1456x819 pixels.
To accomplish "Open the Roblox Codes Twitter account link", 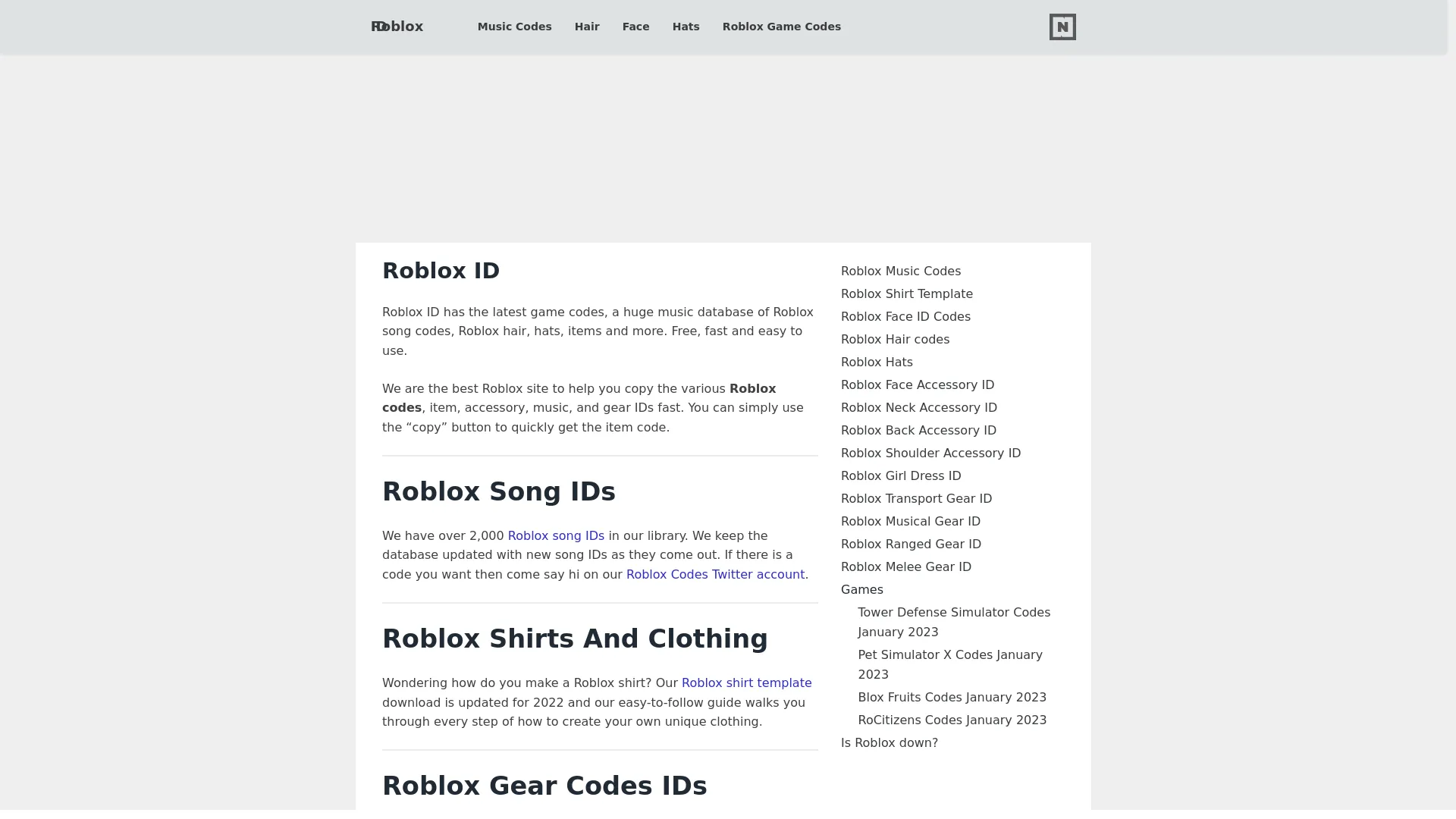I will pyautogui.click(x=715, y=575).
